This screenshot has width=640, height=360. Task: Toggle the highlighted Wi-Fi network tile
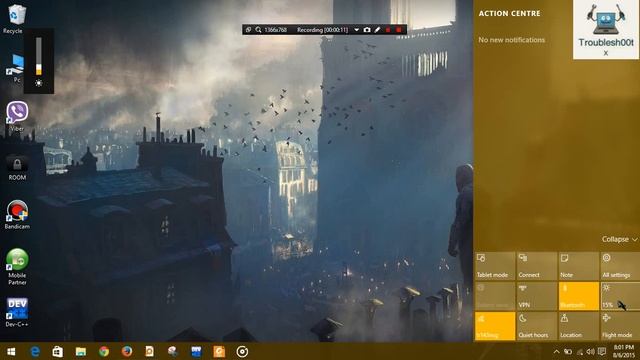495,326
